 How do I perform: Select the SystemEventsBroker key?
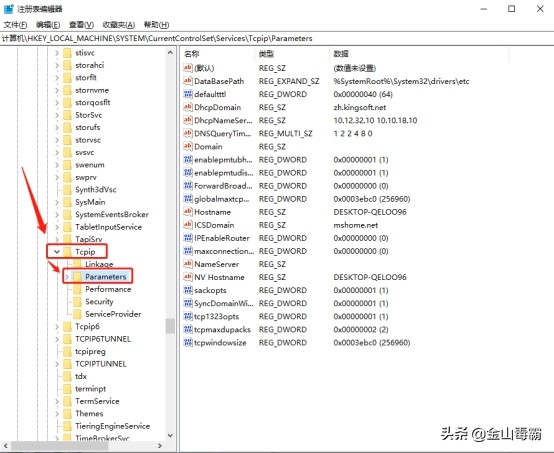coord(112,214)
